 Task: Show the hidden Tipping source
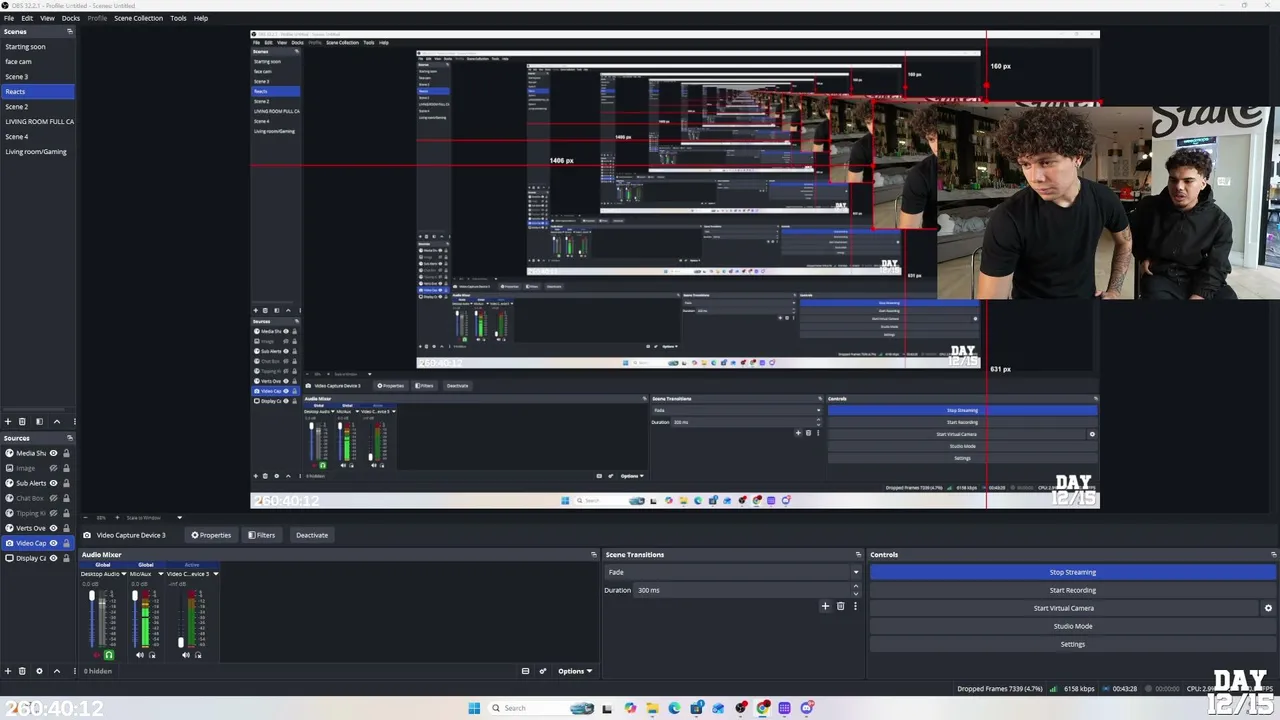point(54,513)
